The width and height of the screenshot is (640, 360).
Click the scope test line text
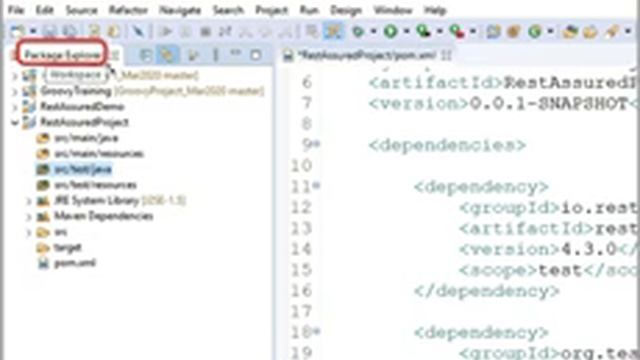pos(549,270)
